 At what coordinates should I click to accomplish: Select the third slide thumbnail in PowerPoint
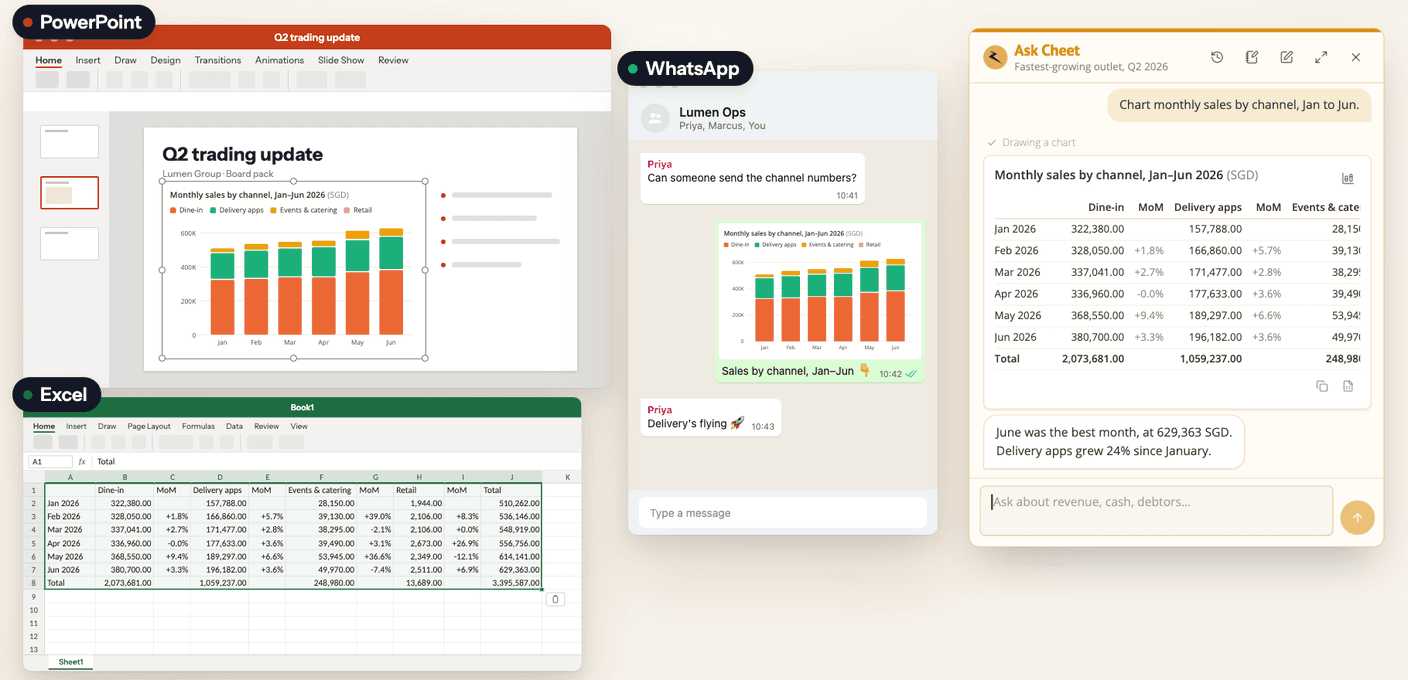click(69, 243)
